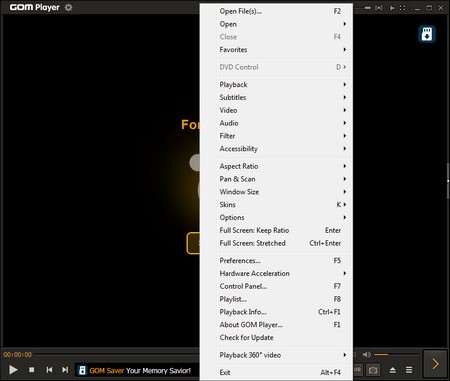Adjust the volume slider

(396, 354)
